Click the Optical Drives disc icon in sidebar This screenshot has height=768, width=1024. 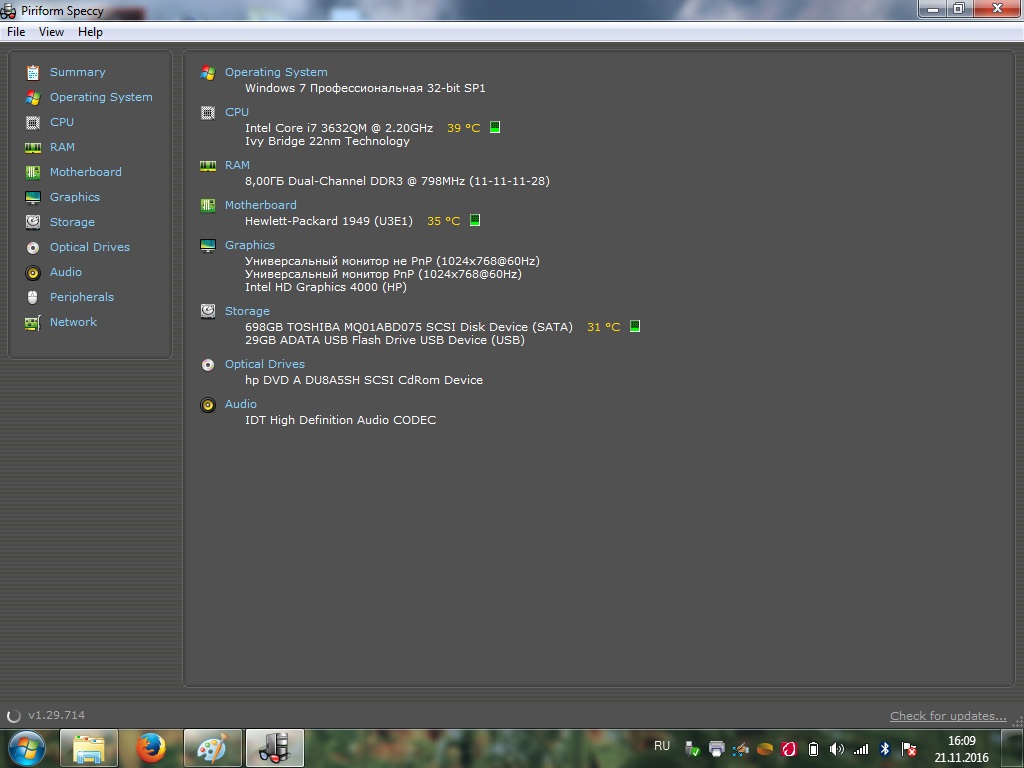point(33,248)
